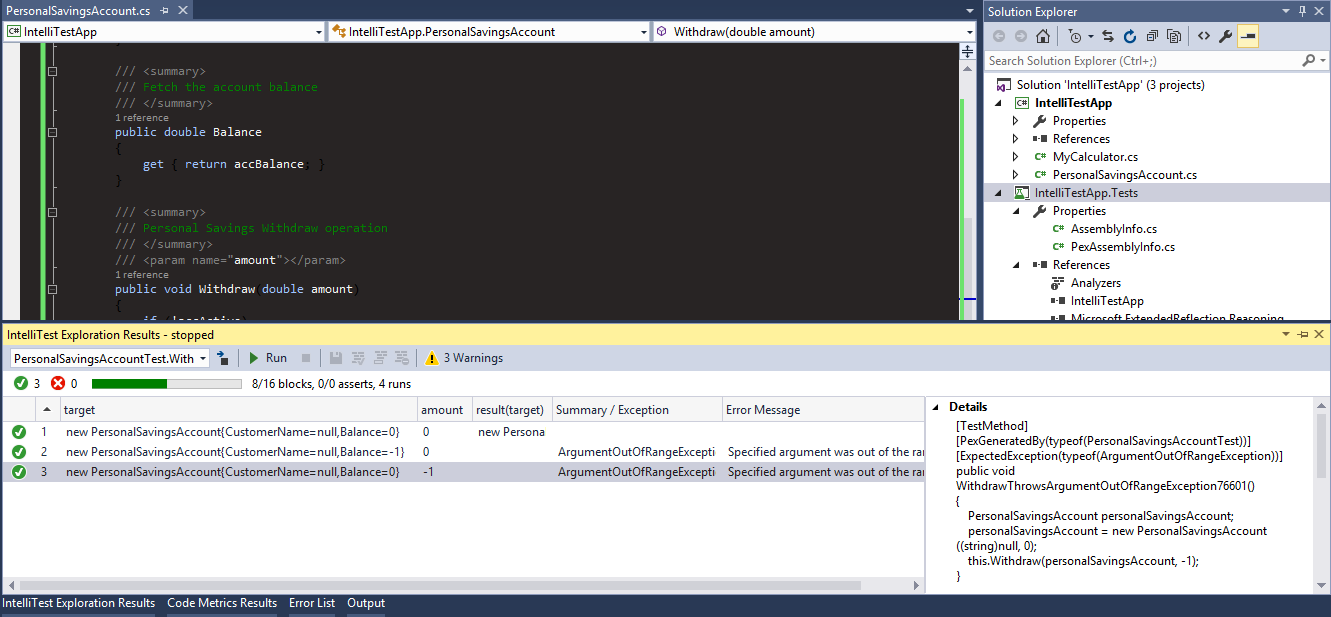The width and height of the screenshot is (1331, 617).
Task: Switch to IntelliTest Exploration Results tab
Action: (x=79, y=603)
